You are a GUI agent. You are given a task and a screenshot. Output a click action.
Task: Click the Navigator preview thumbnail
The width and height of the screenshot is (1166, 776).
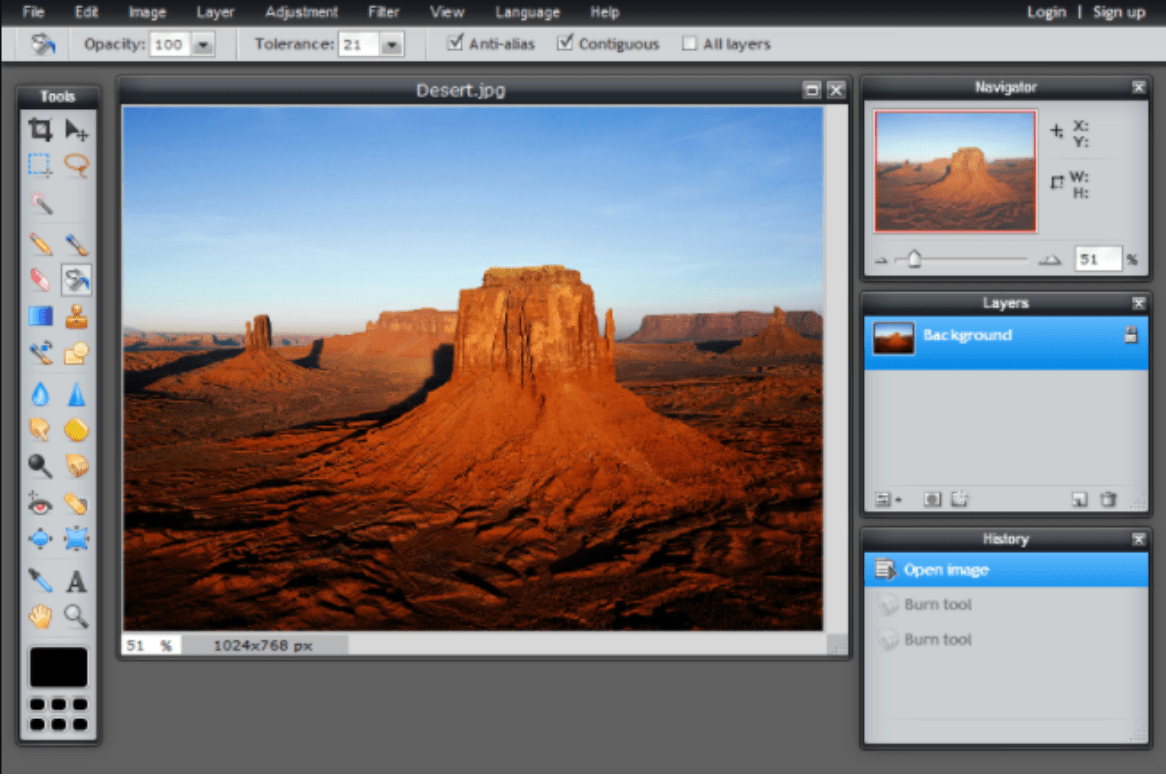pyautogui.click(x=955, y=171)
